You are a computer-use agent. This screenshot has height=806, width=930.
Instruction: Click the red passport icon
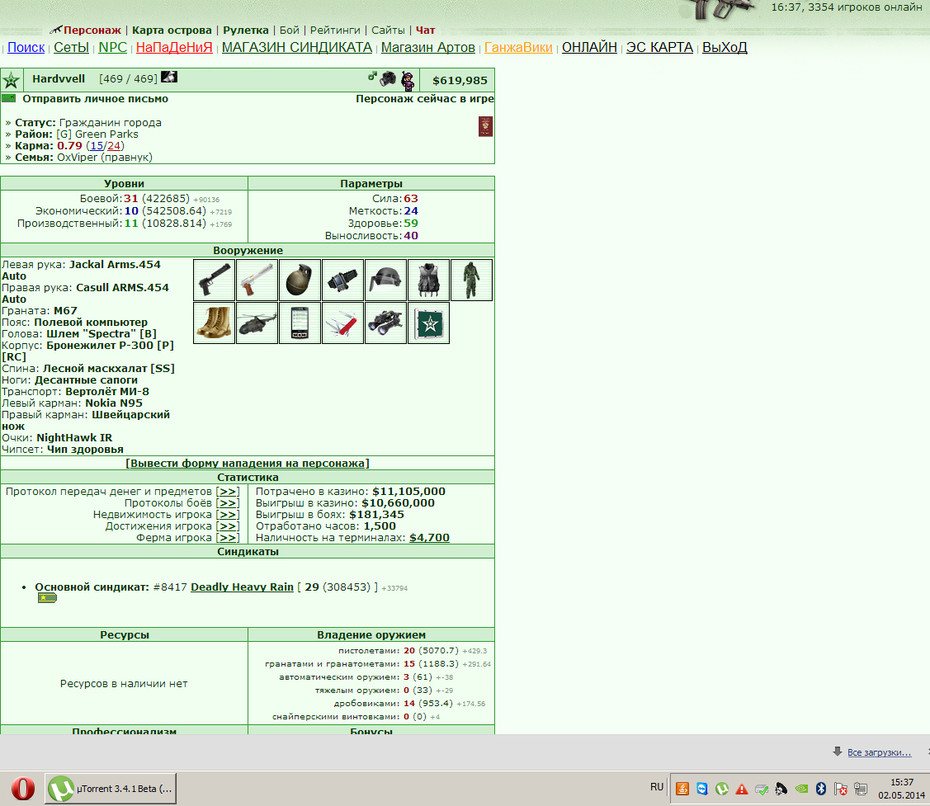click(485, 126)
